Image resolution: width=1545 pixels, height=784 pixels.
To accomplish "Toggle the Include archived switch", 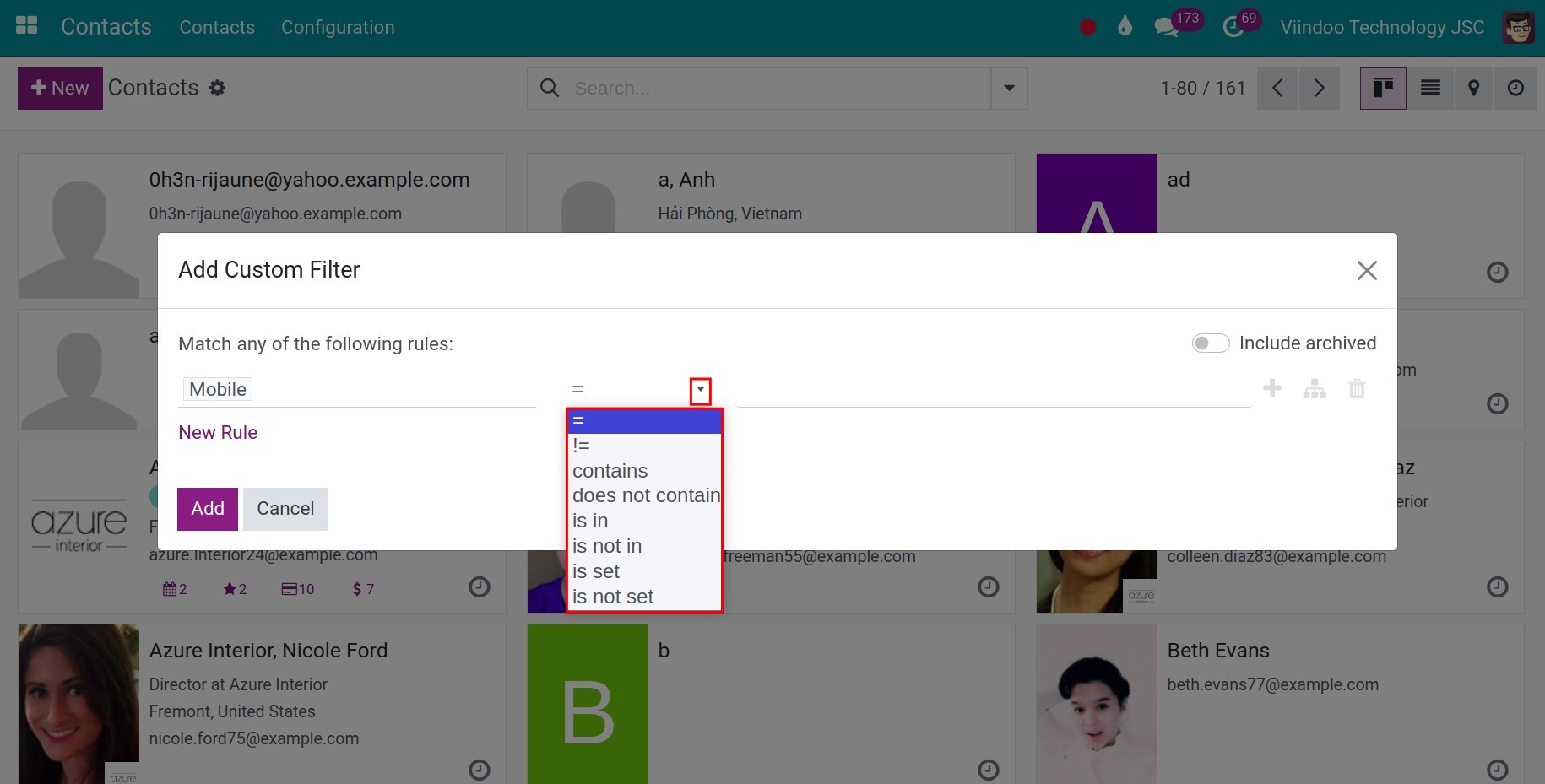I will [x=1211, y=343].
